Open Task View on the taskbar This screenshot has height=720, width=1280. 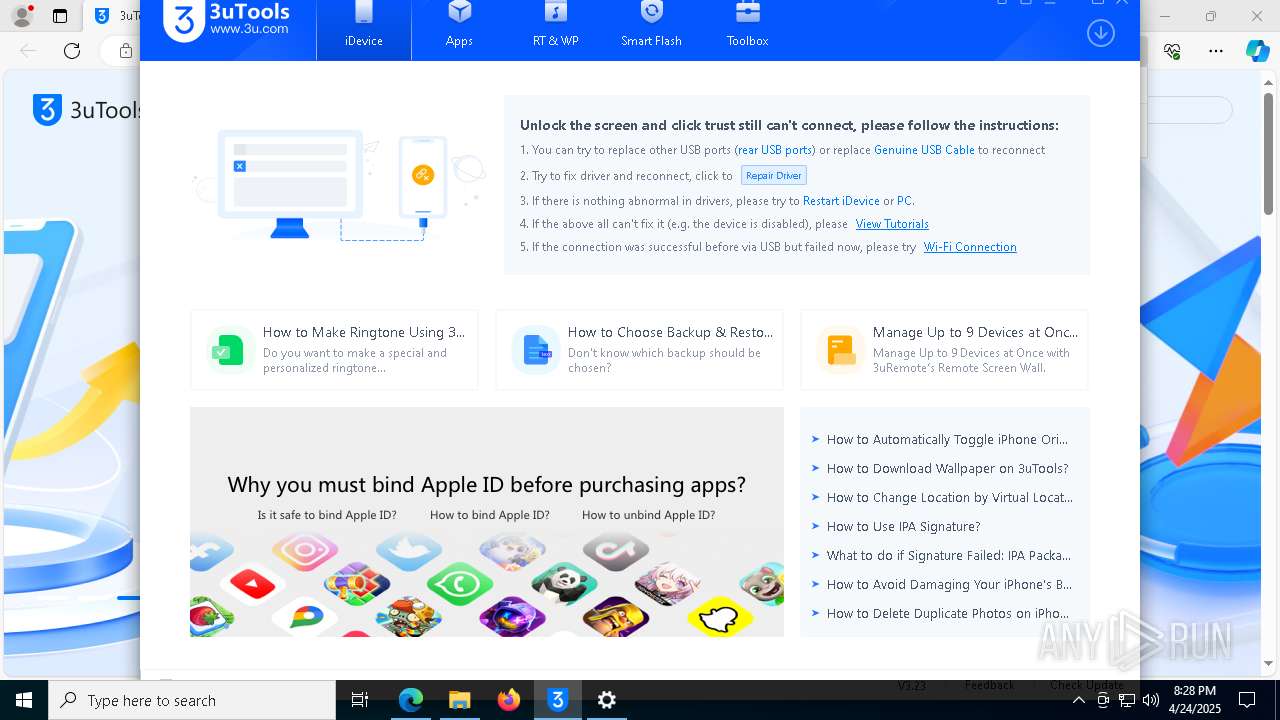[x=360, y=700]
